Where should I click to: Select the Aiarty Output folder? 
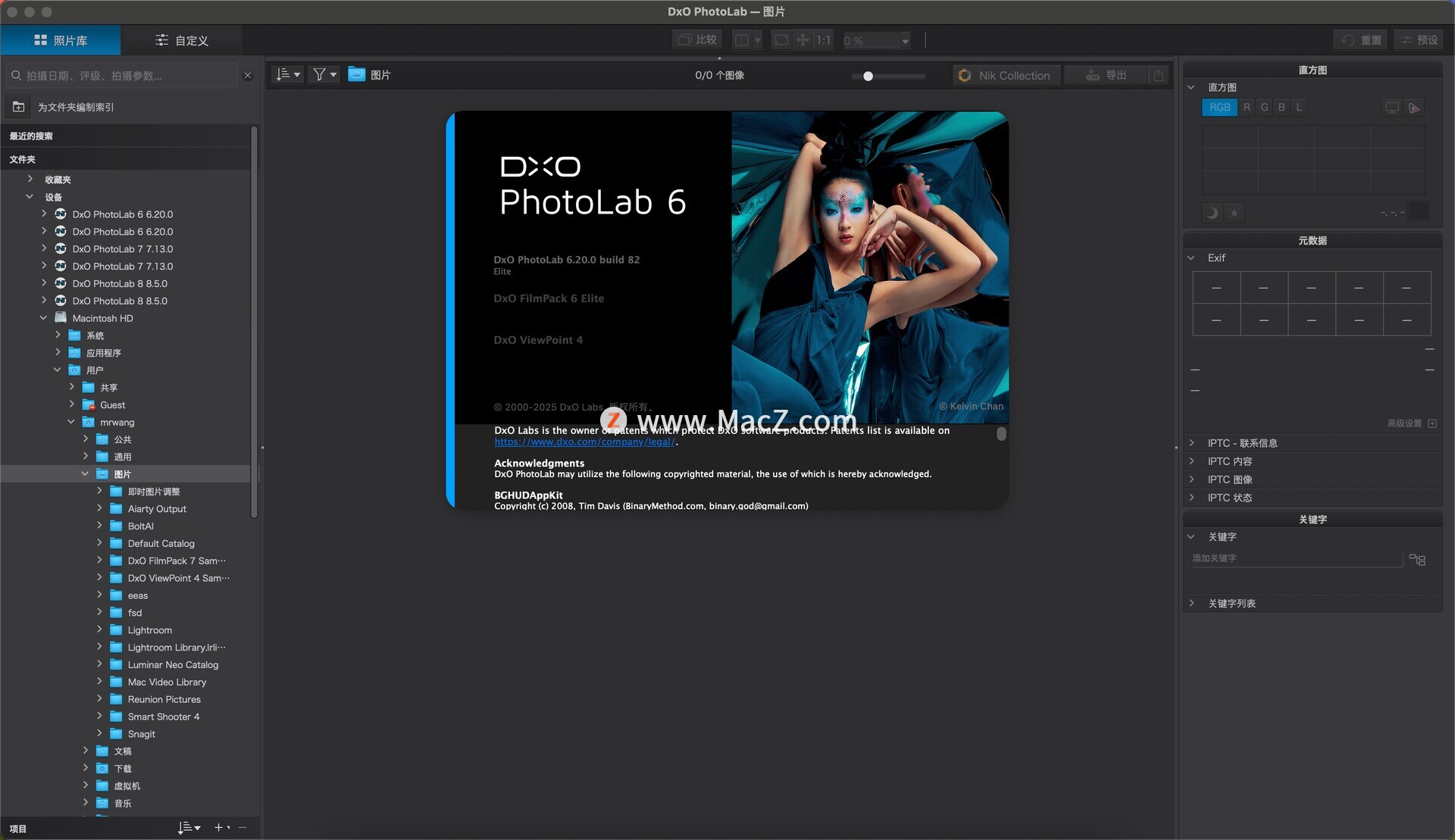157,509
